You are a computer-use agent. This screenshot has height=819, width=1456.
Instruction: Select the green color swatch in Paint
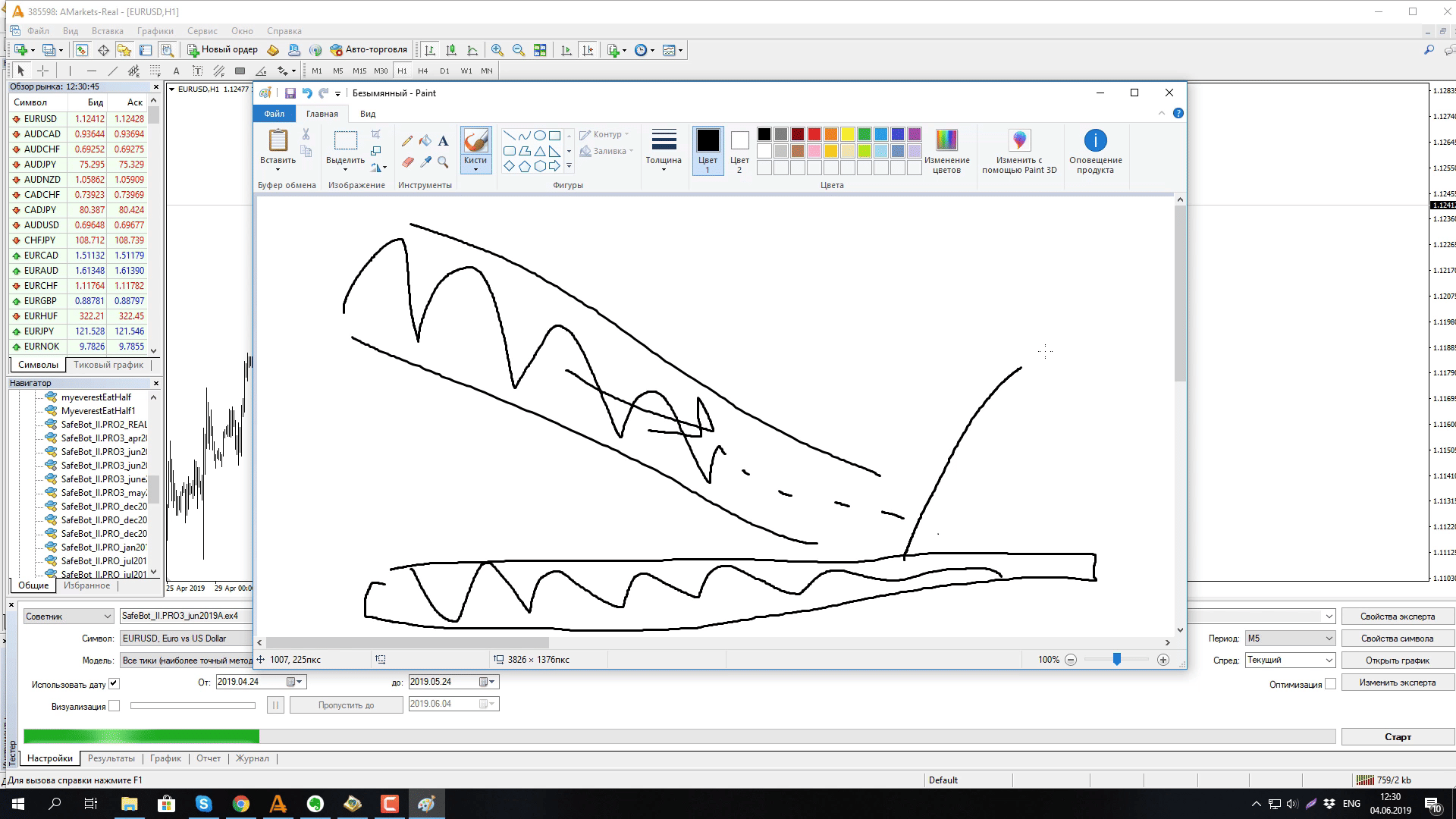pos(864,134)
